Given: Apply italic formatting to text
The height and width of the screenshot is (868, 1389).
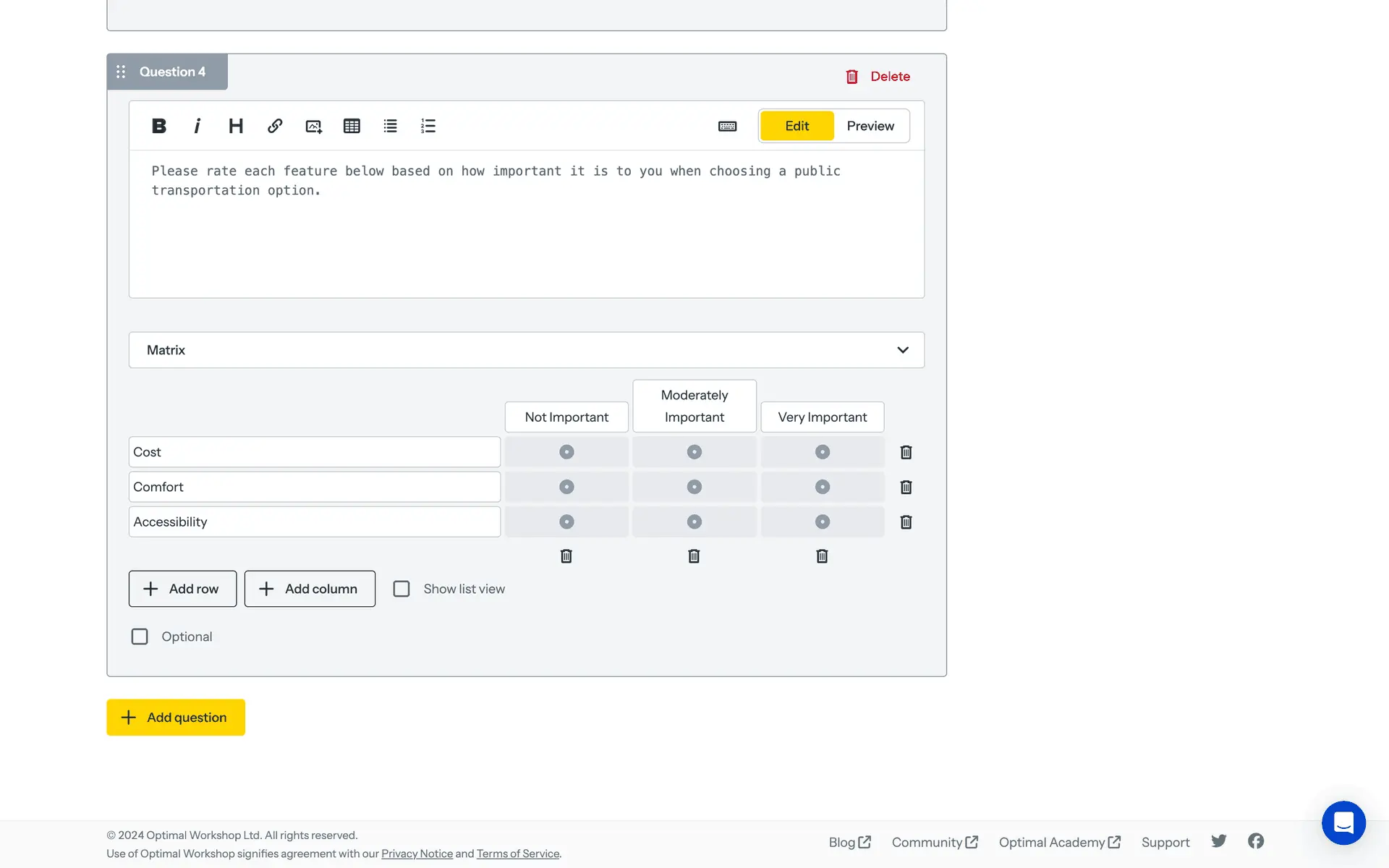Looking at the screenshot, I should point(197,126).
